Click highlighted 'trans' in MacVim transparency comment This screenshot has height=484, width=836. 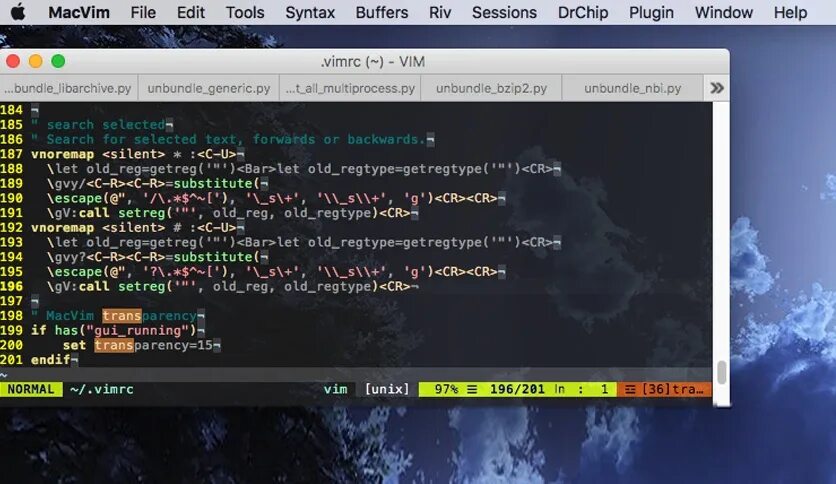click(x=122, y=316)
